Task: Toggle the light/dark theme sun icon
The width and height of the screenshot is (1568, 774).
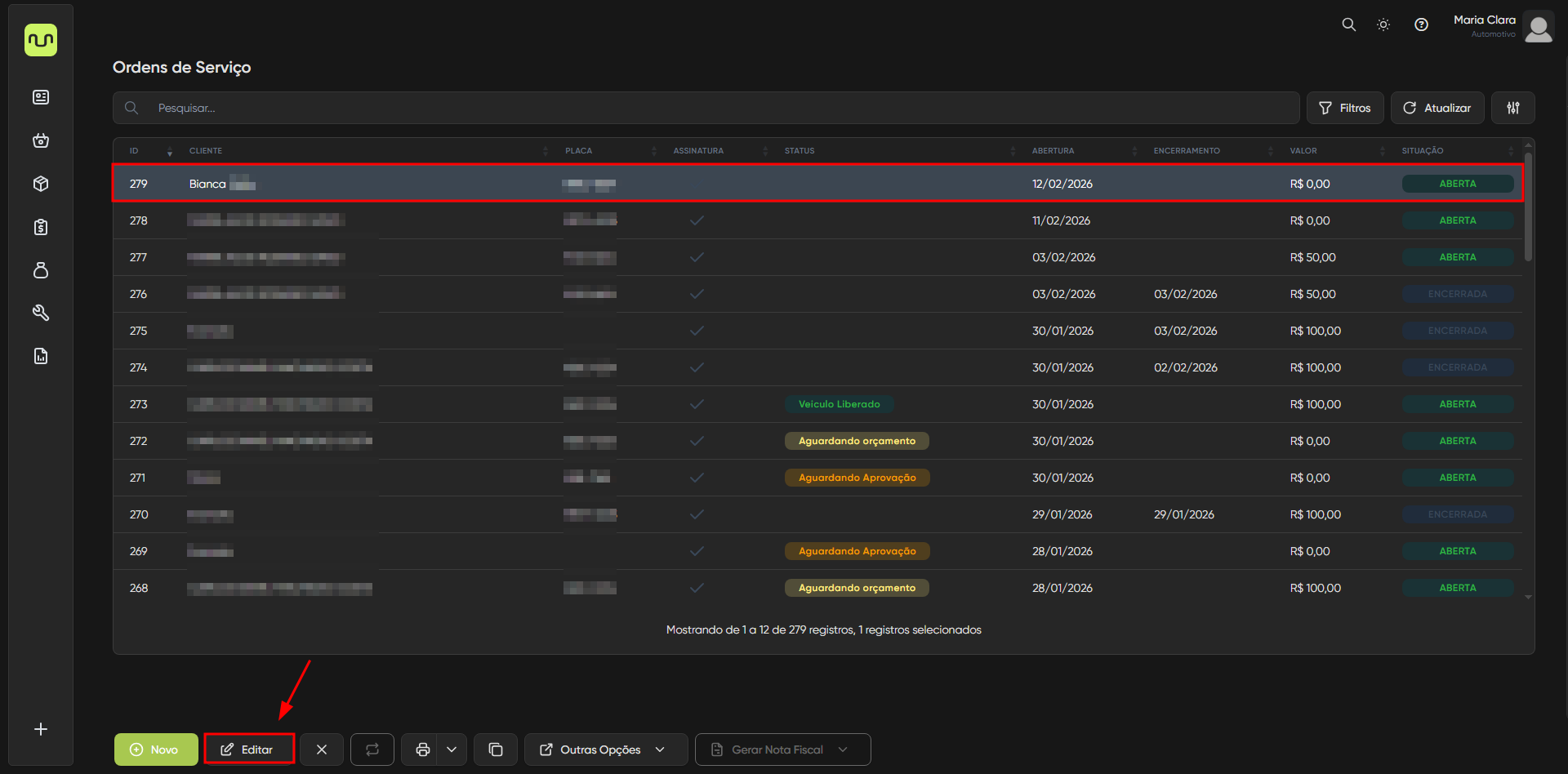Action: point(1383,24)
